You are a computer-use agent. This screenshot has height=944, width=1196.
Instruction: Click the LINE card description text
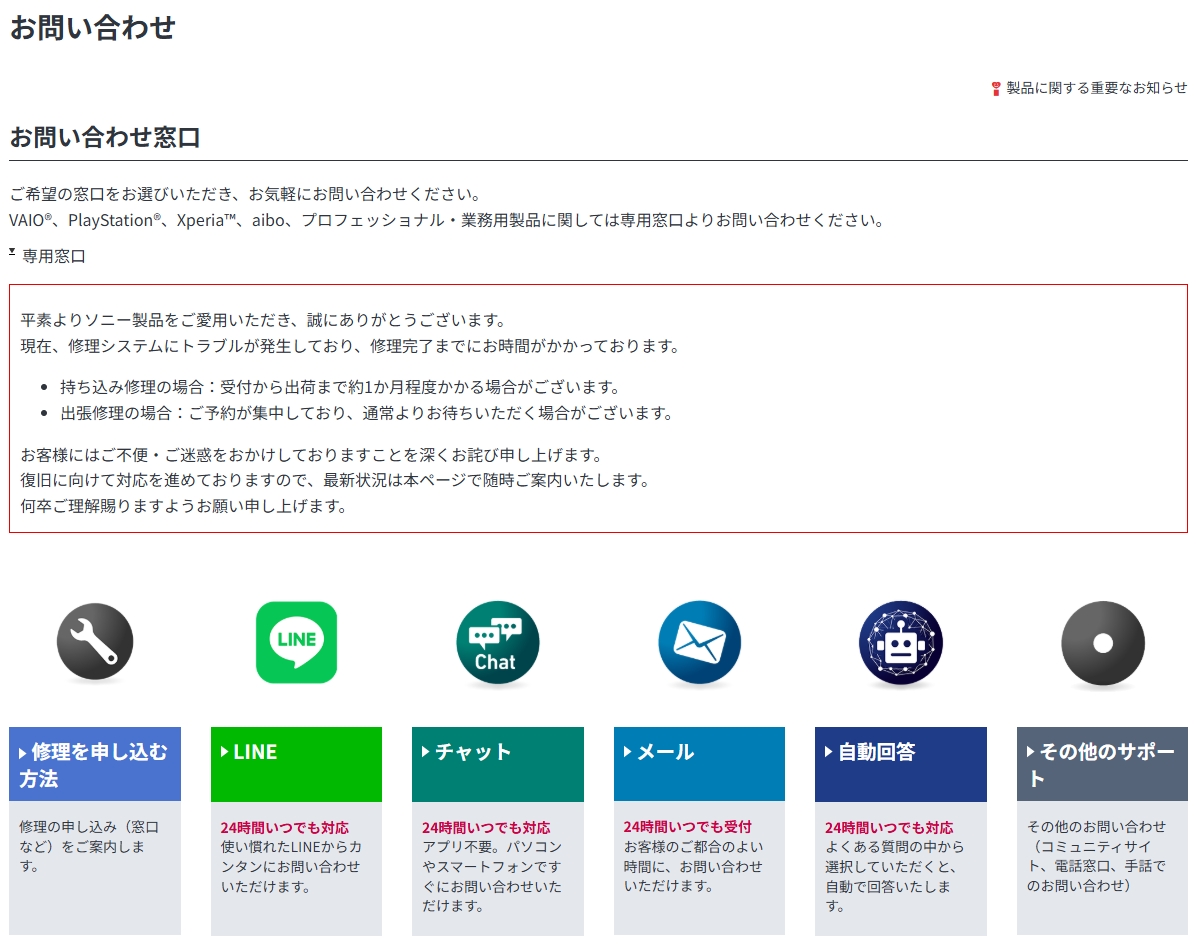tap(291, 867)
